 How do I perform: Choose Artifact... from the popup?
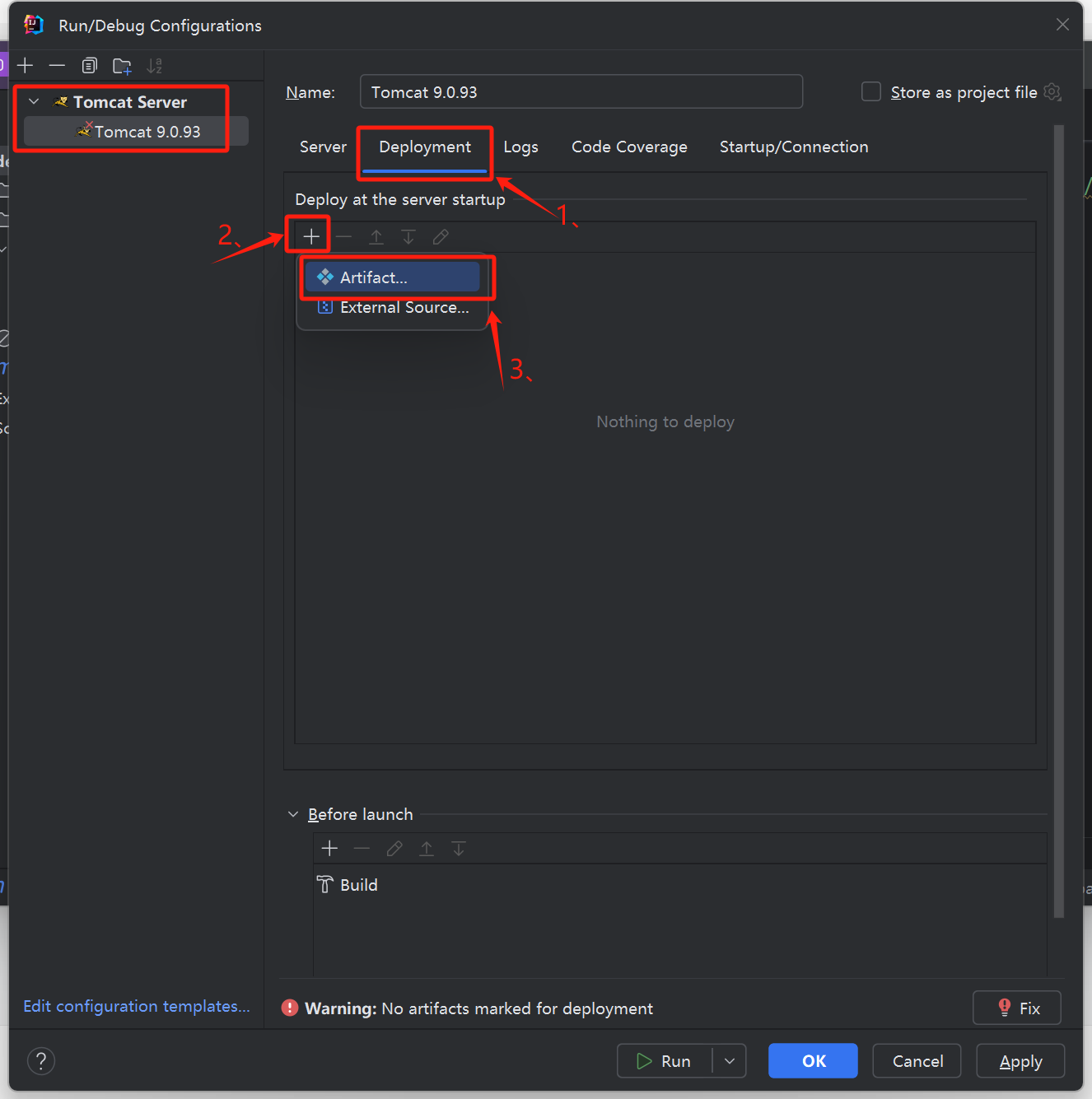pyautogui.click(x=392, y=277)
